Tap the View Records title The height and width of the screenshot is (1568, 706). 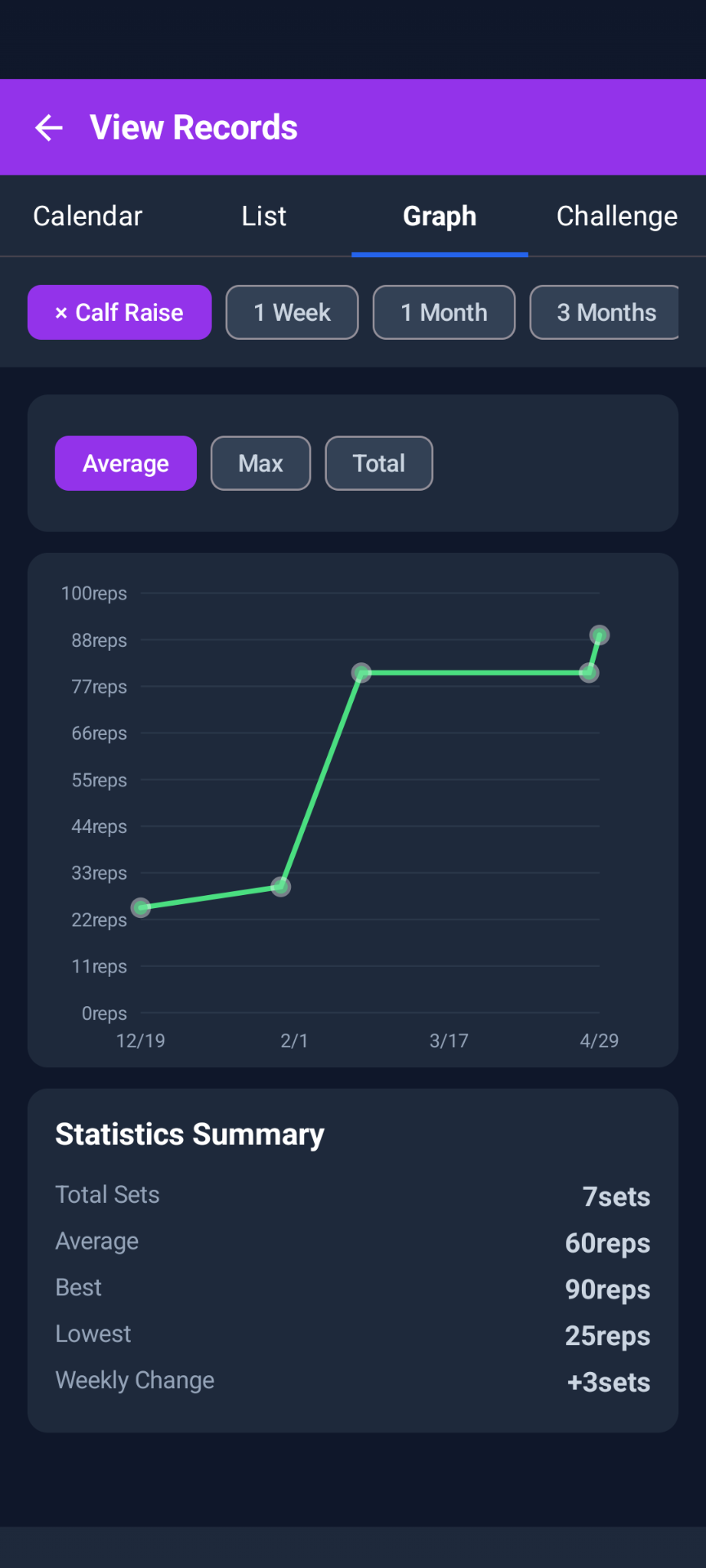(x=194, y=127)
